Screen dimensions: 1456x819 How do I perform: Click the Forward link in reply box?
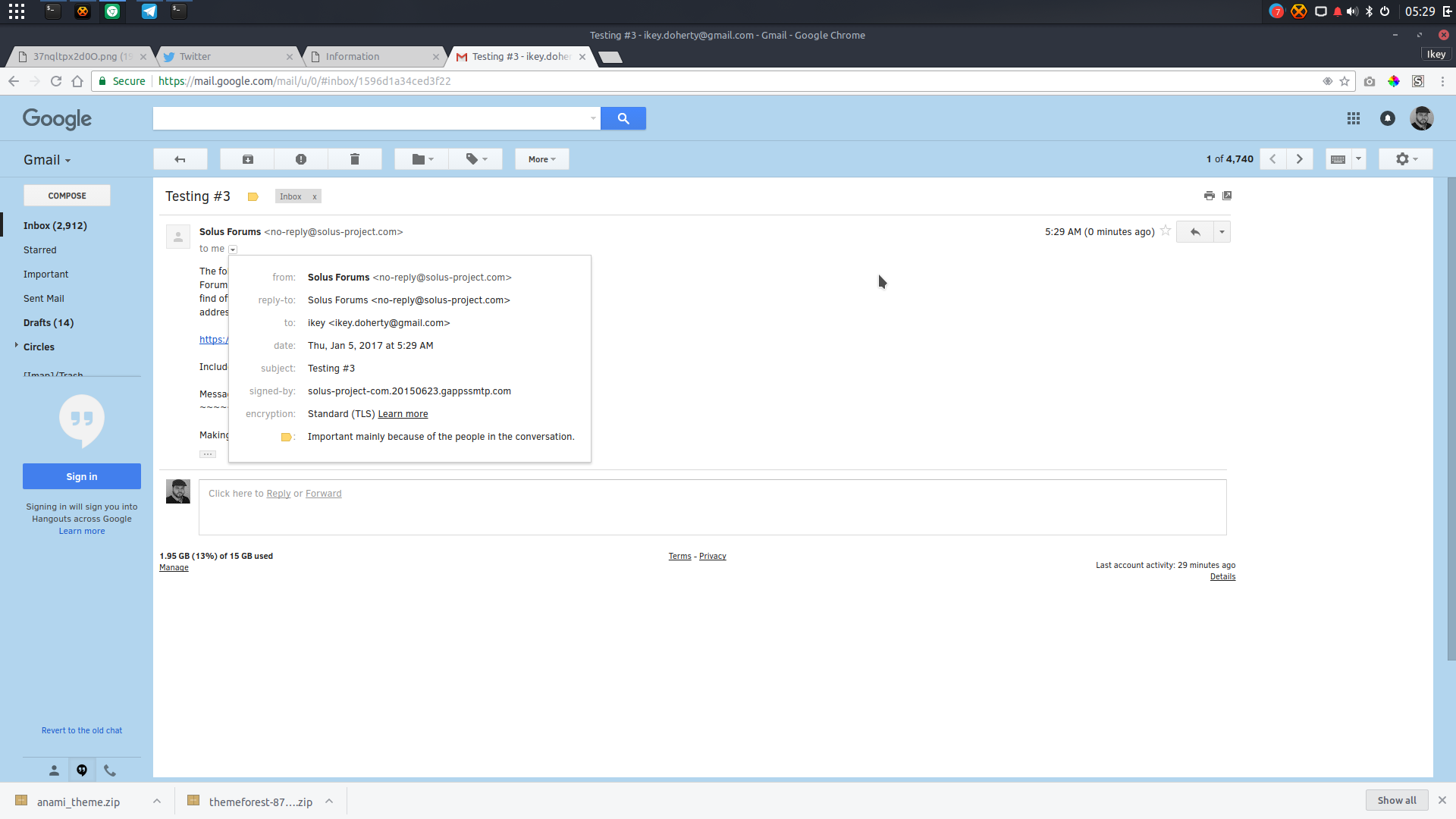point(323,494)
